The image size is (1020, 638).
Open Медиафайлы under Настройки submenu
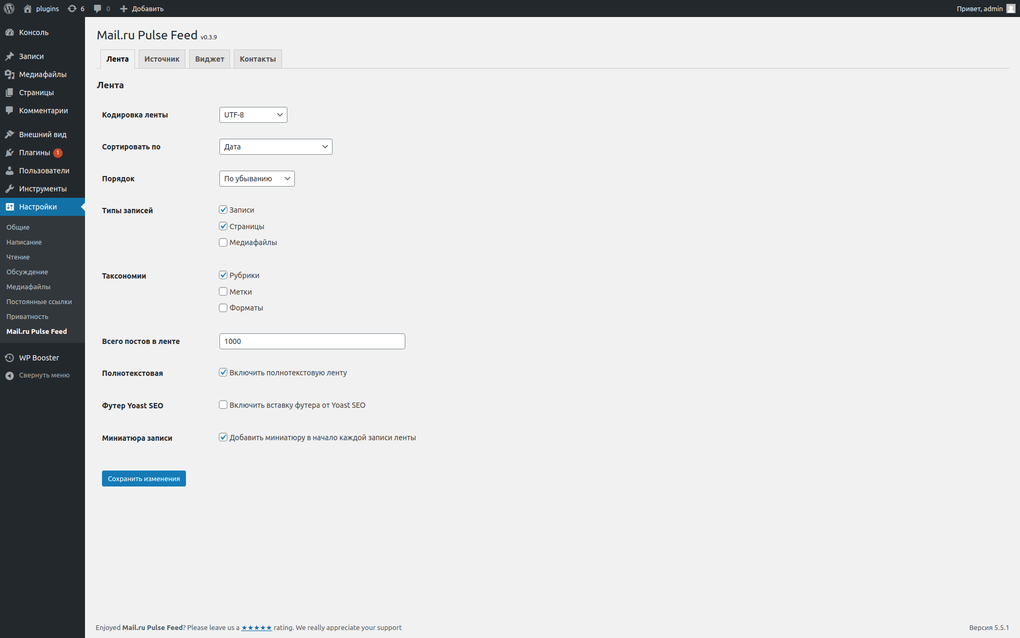(28, 287)
